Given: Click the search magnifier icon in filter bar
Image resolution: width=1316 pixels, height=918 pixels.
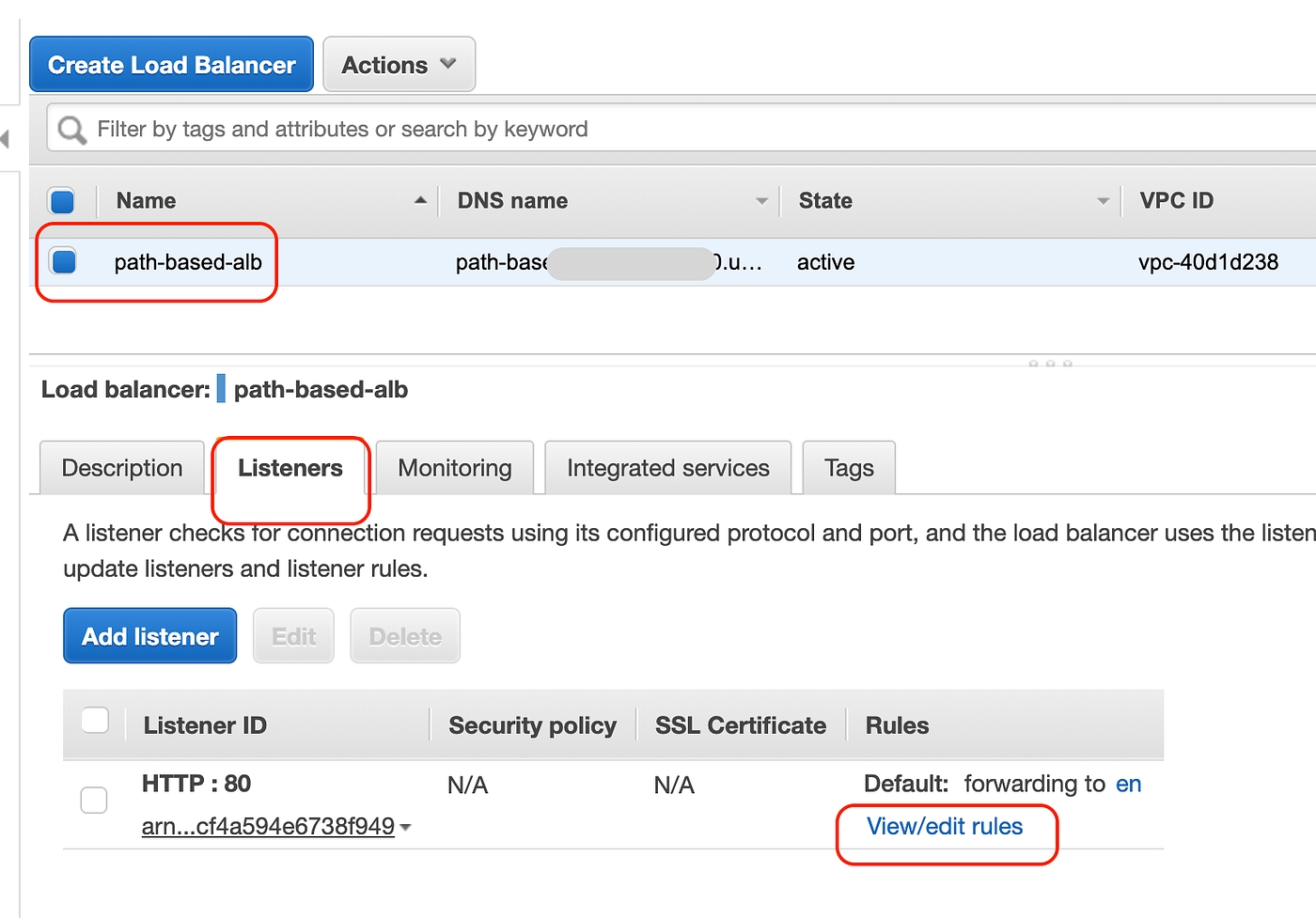Looking at the screenshot, I should 71,130.
